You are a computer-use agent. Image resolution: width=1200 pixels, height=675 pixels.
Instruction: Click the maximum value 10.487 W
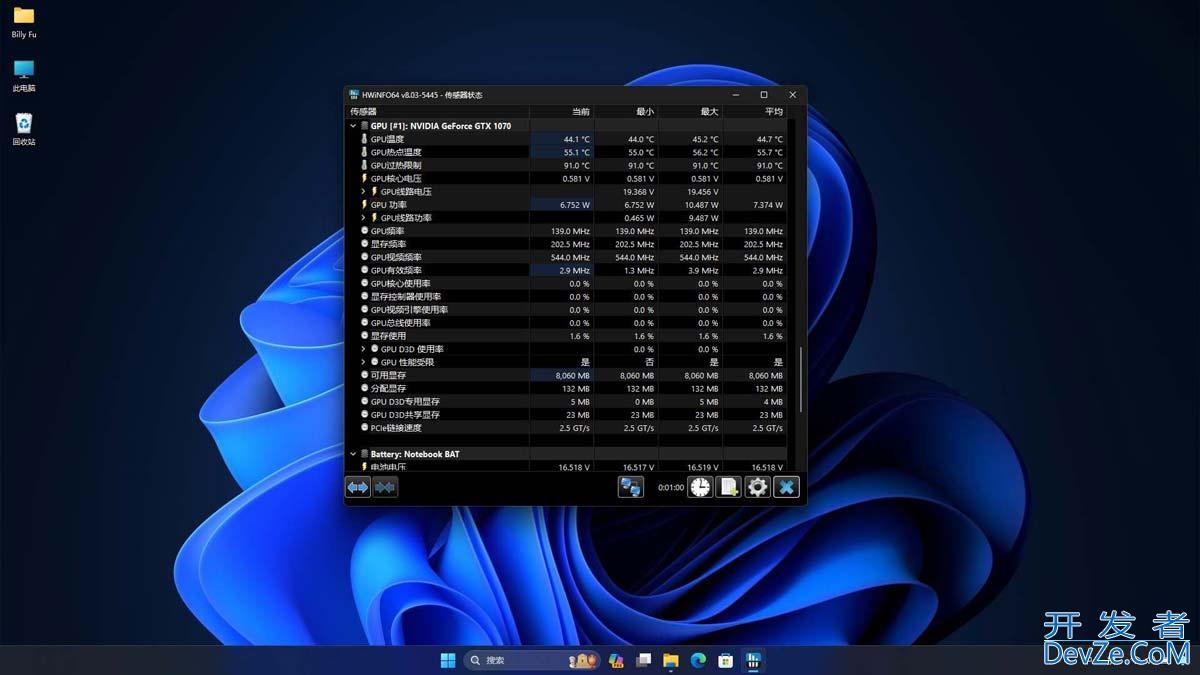point(701,205)
